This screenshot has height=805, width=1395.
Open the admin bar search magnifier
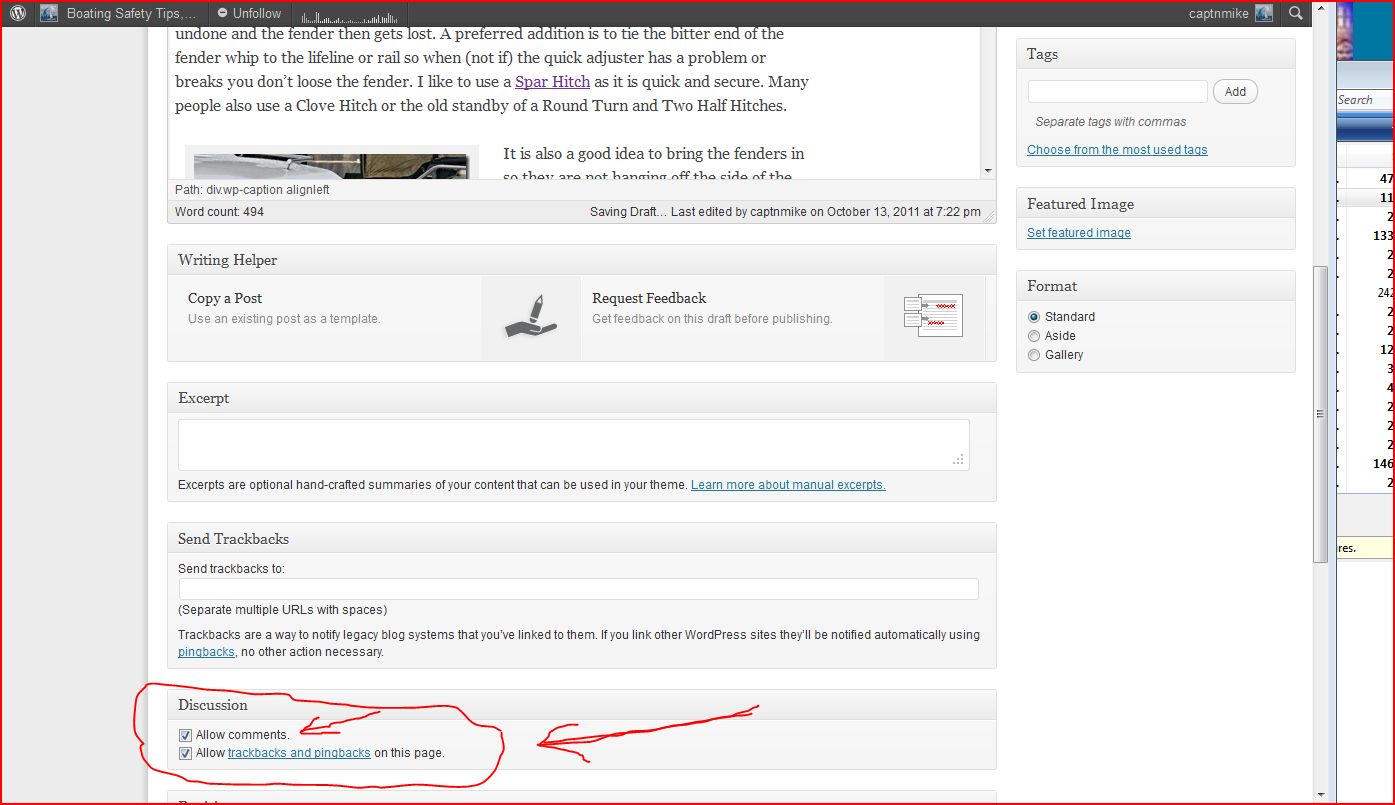coord(1295,14)
